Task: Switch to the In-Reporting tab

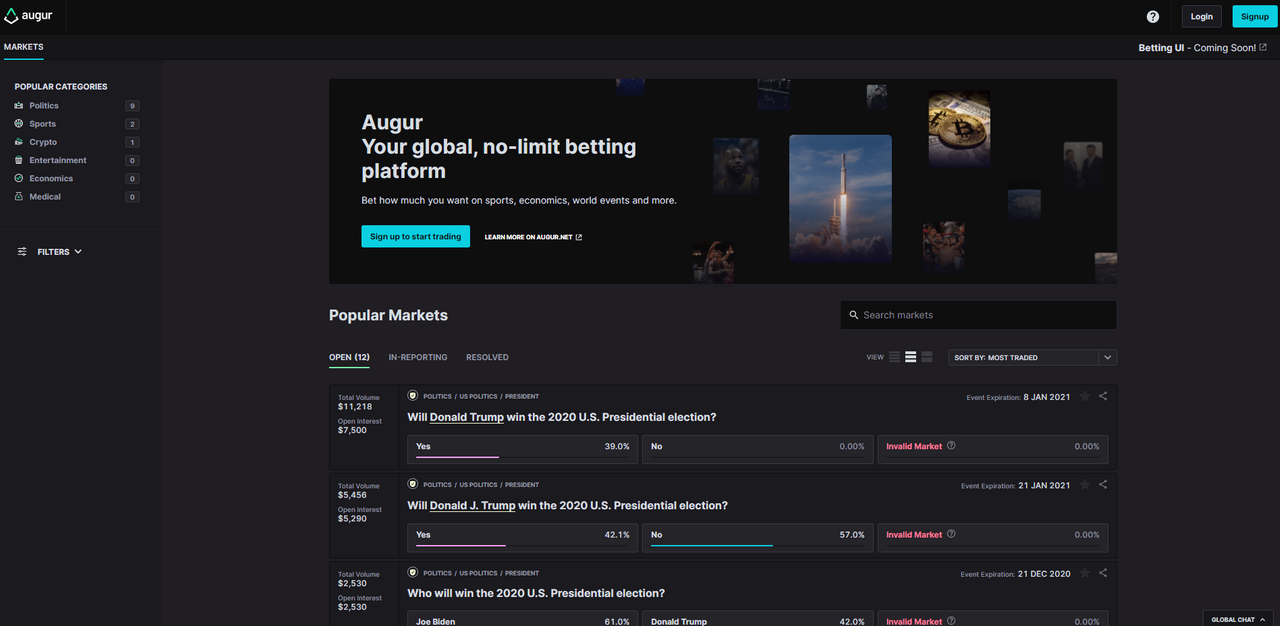Action: pos(418,357)
